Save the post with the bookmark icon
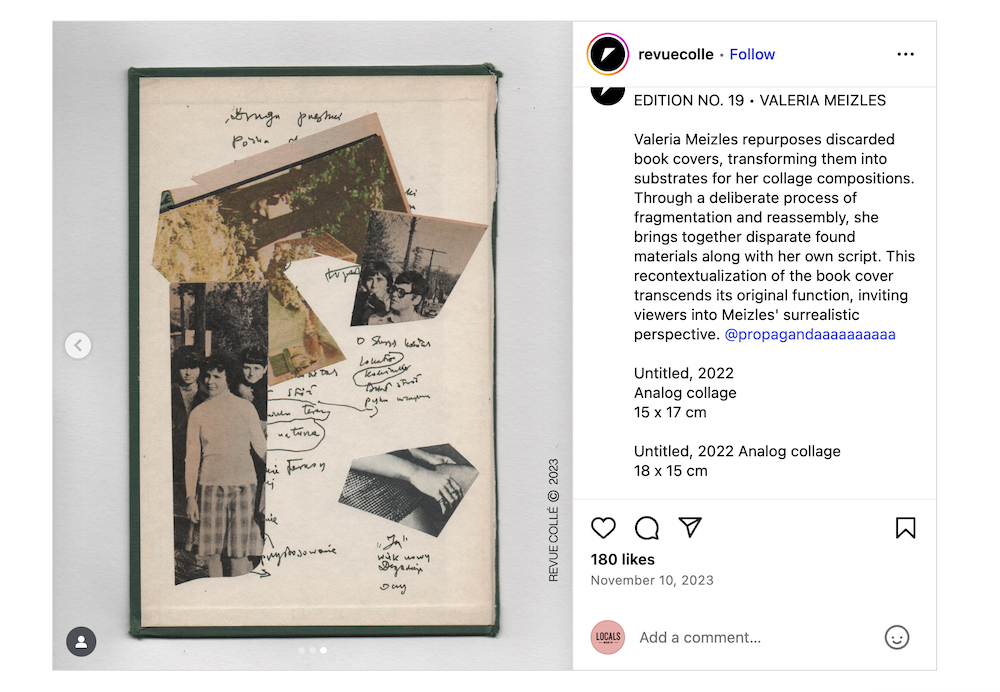 coord(905,528)
